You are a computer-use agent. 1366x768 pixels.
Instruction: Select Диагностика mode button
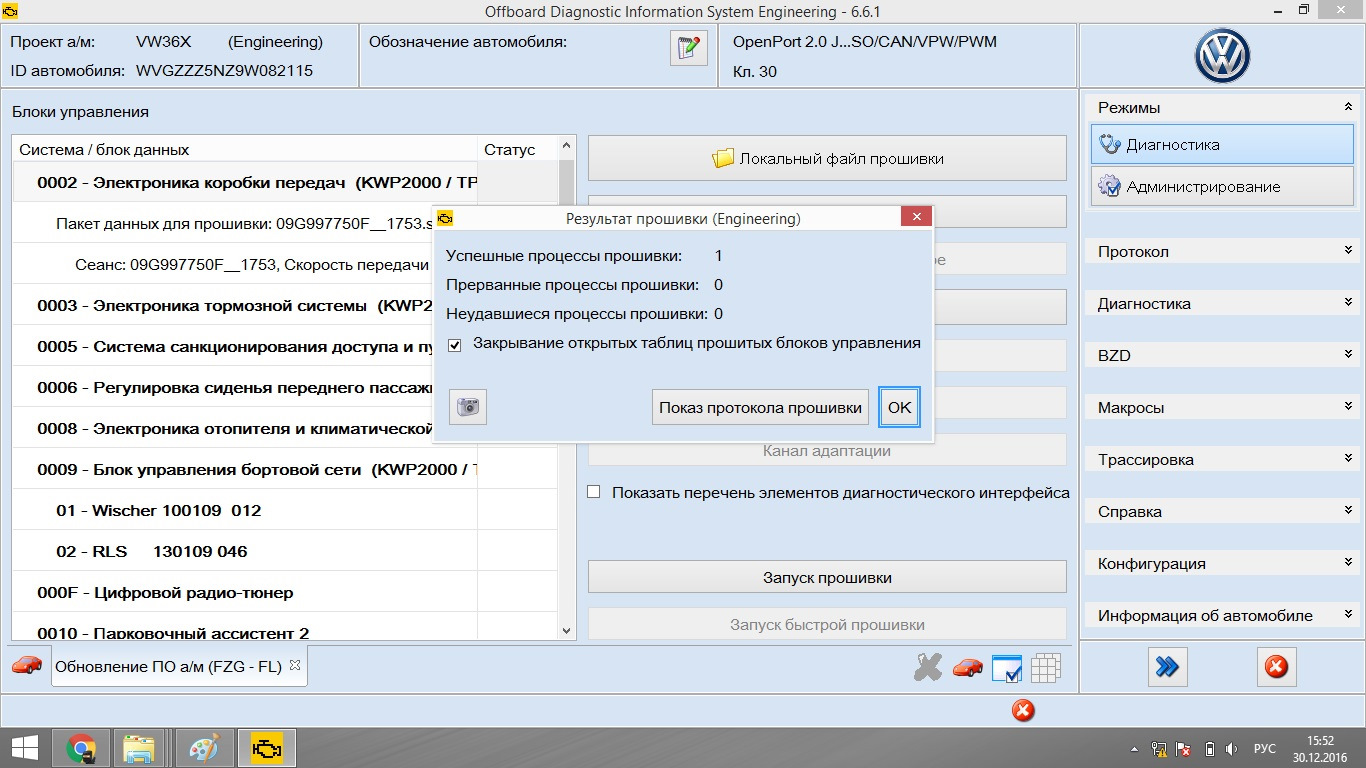(1222, 144)
